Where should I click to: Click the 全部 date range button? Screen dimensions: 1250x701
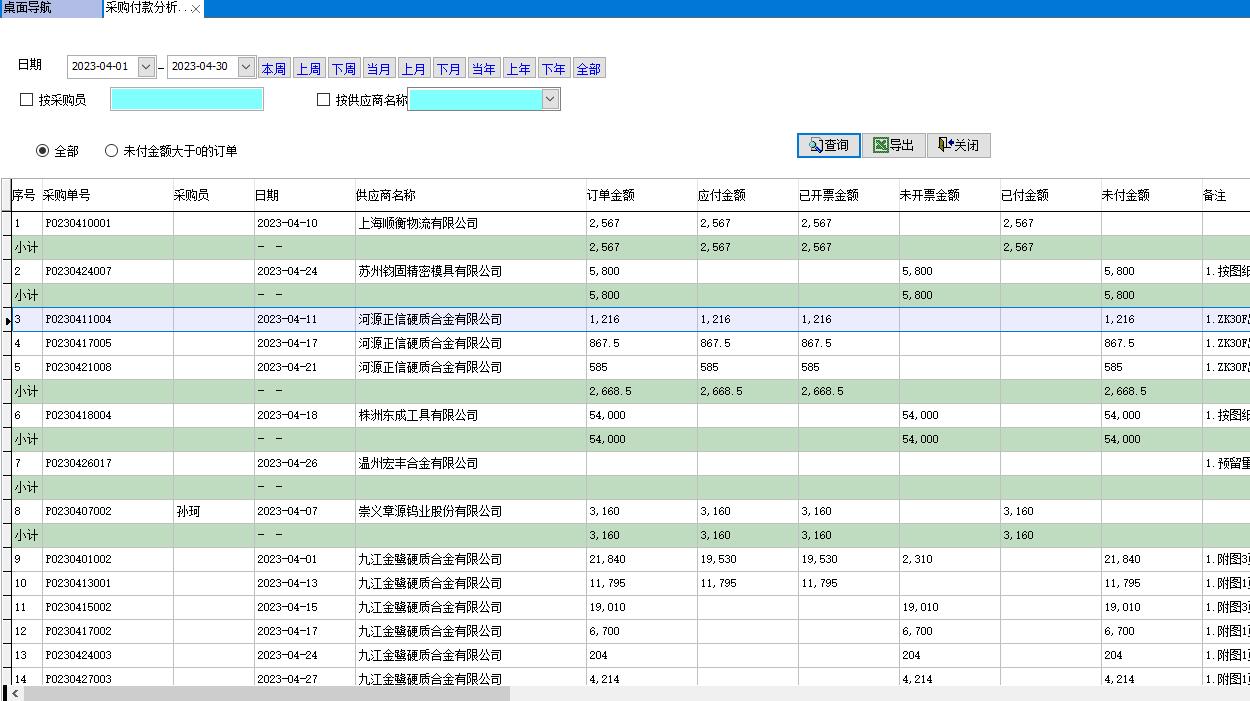(589, 67)
